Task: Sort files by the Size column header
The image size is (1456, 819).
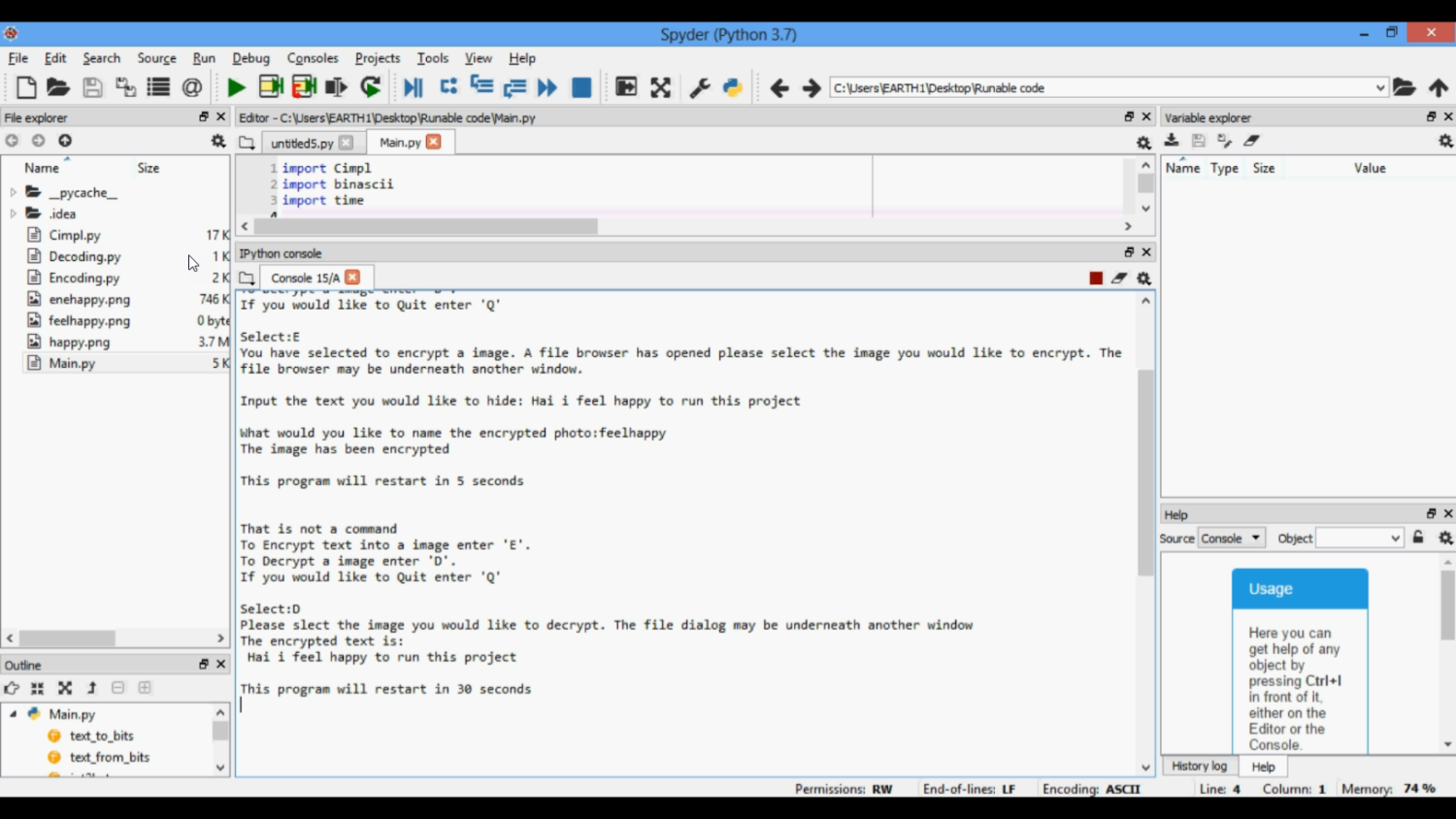Action: pos(149,168)
